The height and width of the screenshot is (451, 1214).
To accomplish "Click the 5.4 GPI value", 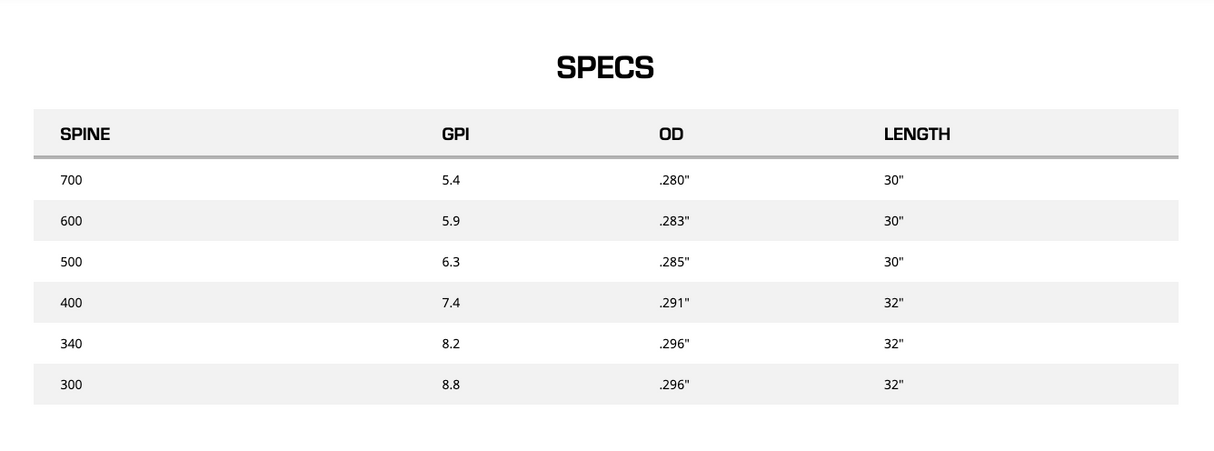I will [x=451, y=180].
